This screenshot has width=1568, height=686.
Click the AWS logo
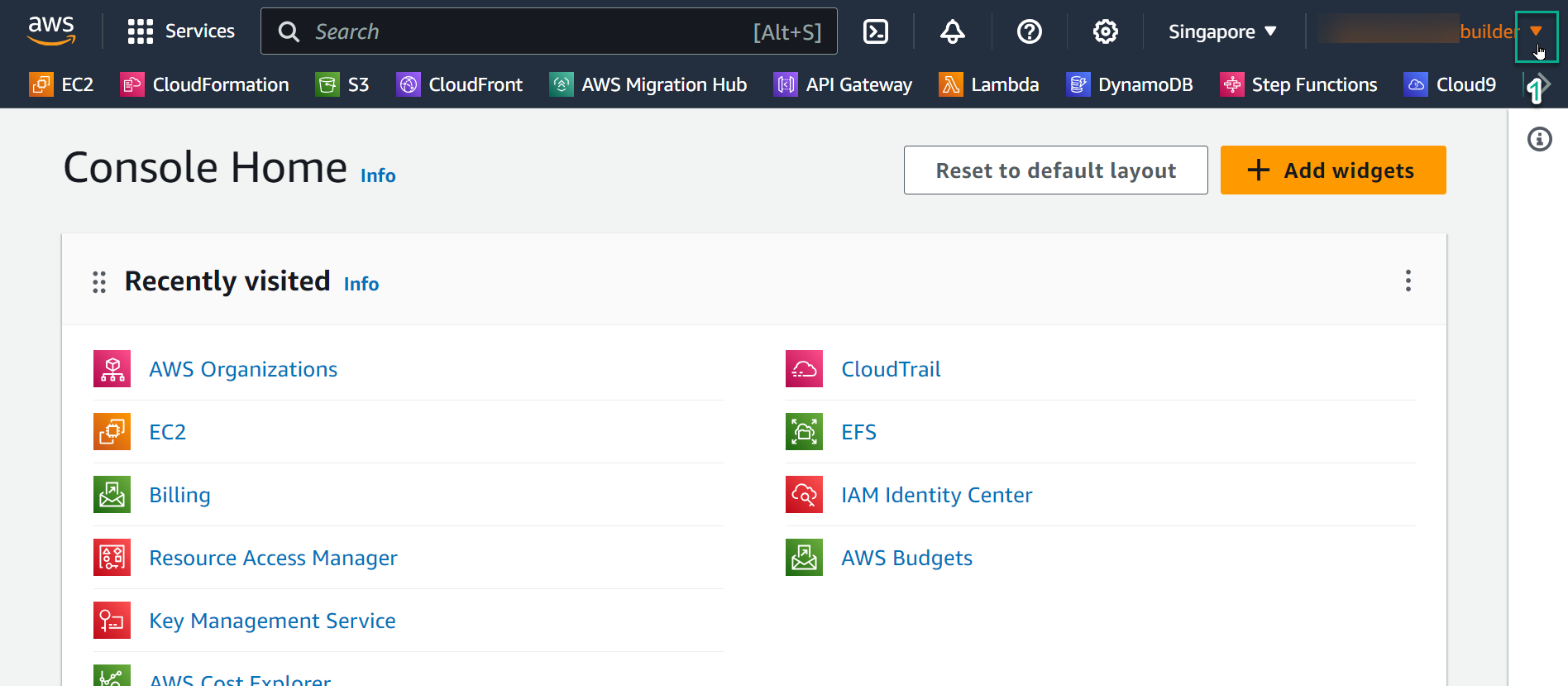tap(51, 31)
